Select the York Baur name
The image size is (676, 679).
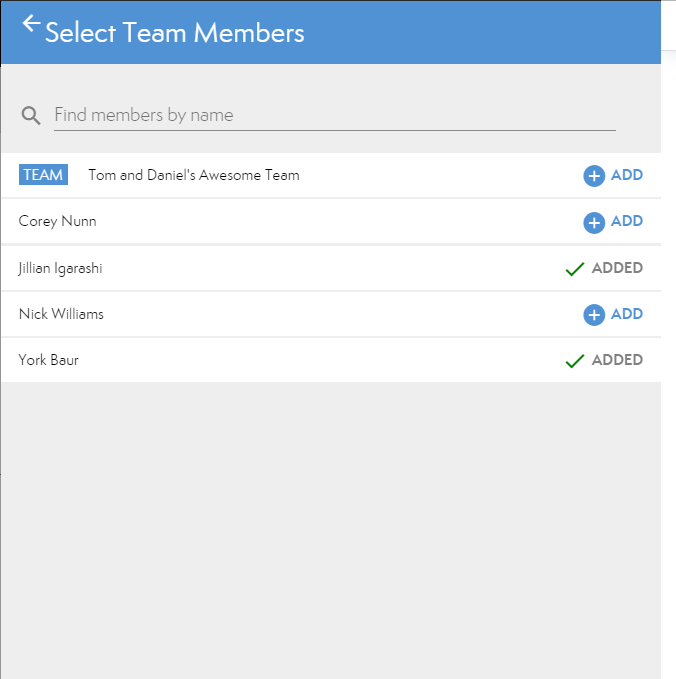coord(49,360)
